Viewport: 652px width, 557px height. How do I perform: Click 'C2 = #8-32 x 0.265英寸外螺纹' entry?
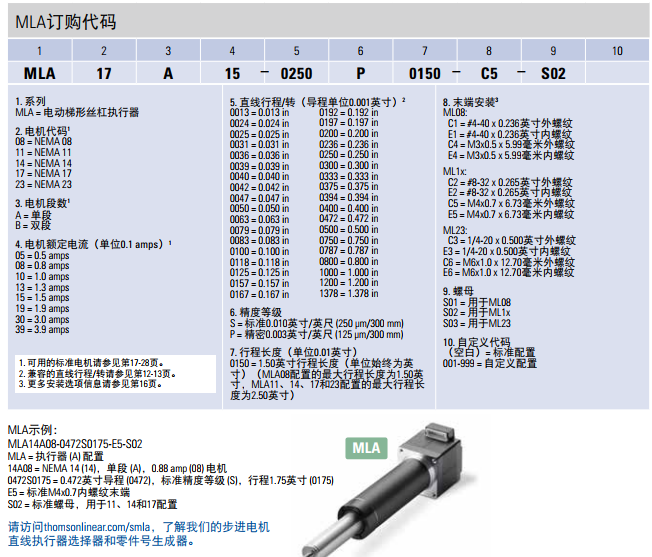point(510,182)
